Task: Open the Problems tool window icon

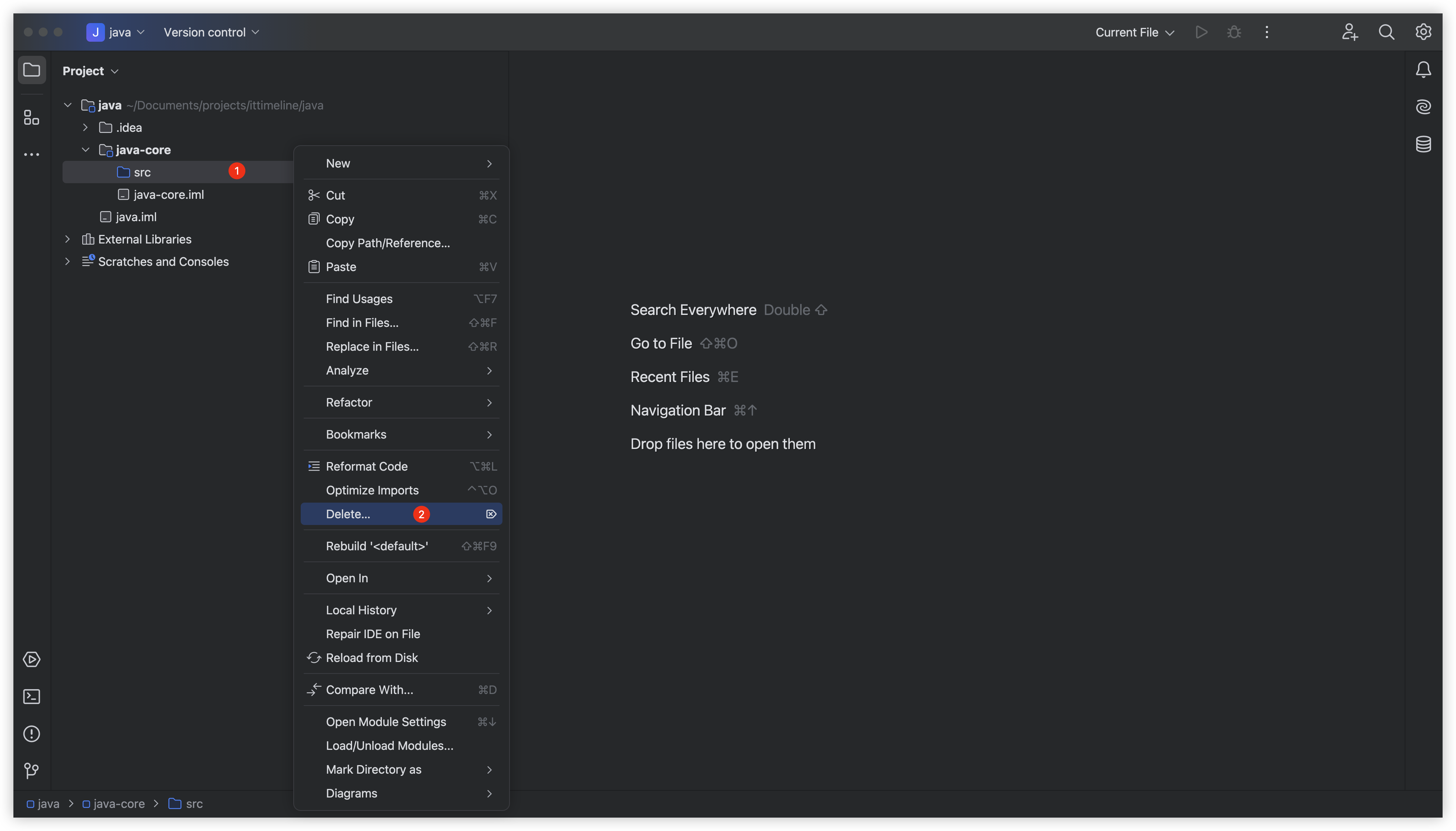Action: point(31,734)
